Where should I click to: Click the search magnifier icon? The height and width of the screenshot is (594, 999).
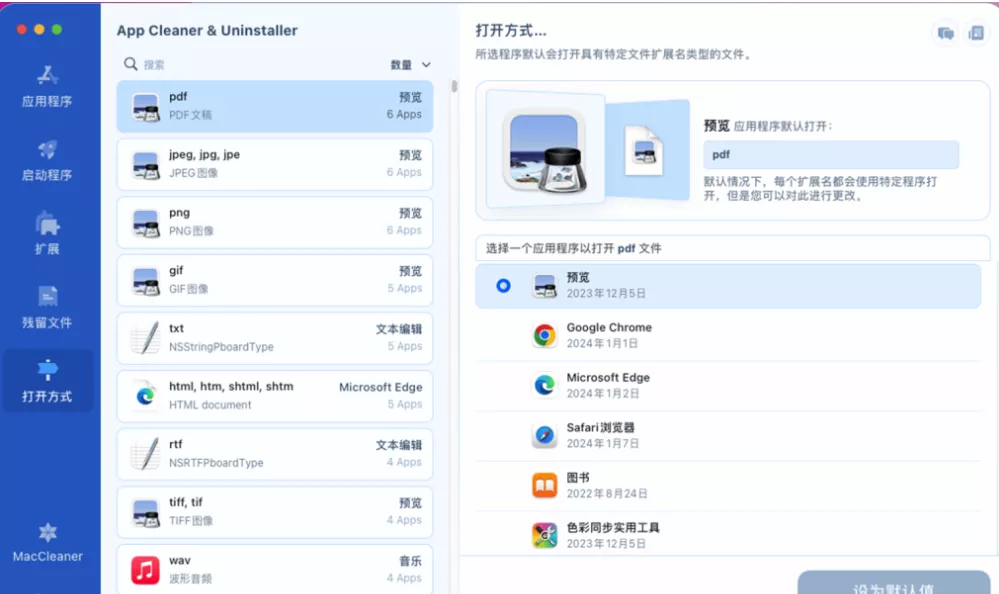coord(131,64)
